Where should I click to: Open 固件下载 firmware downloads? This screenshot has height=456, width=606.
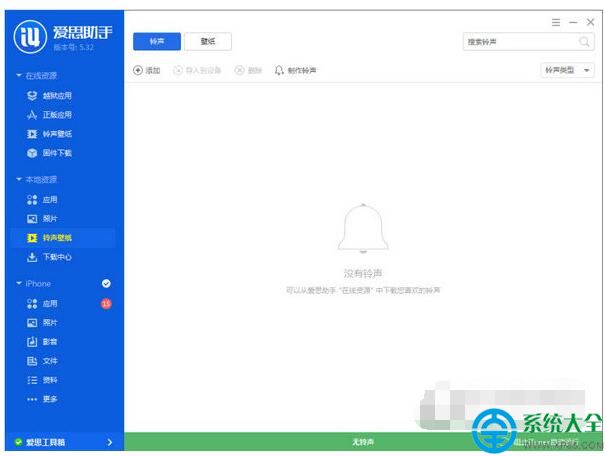(x=49, y=153)
